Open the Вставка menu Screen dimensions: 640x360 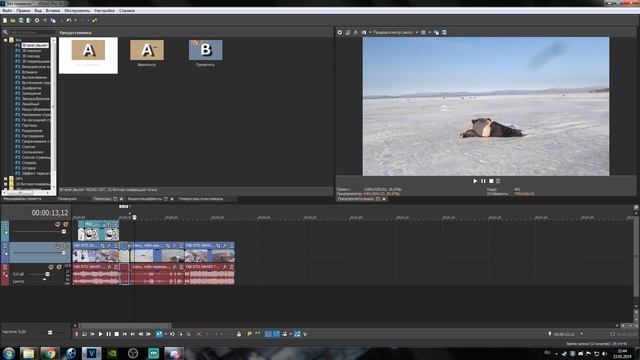pyautogui.click(x=53, y=11)
